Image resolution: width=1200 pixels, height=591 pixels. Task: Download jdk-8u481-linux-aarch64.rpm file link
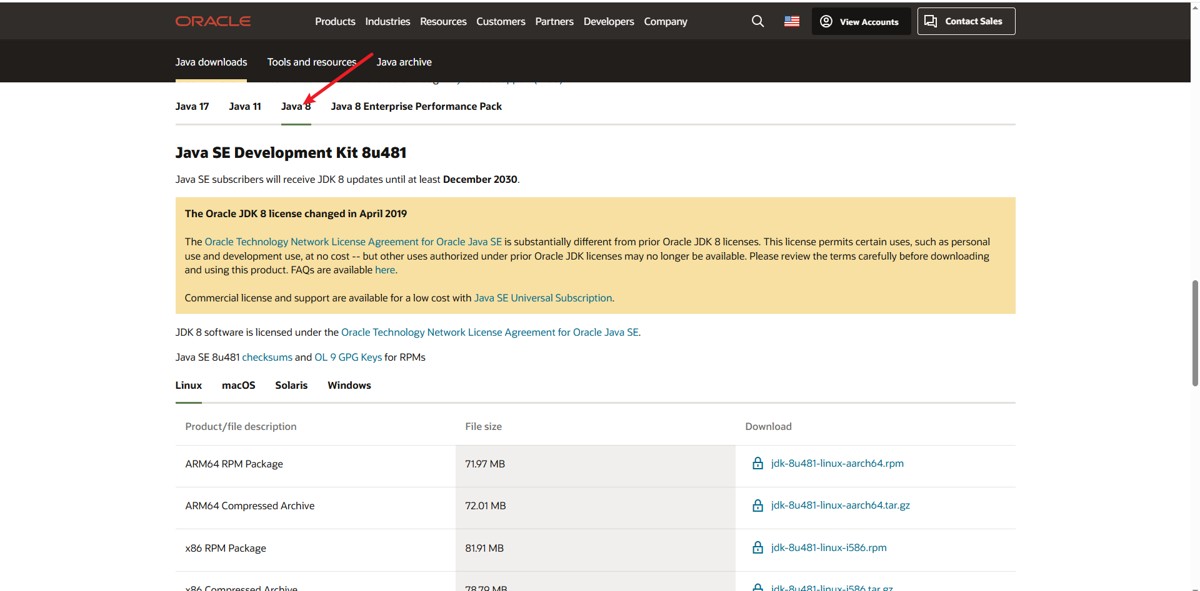(x=837, y=464)
